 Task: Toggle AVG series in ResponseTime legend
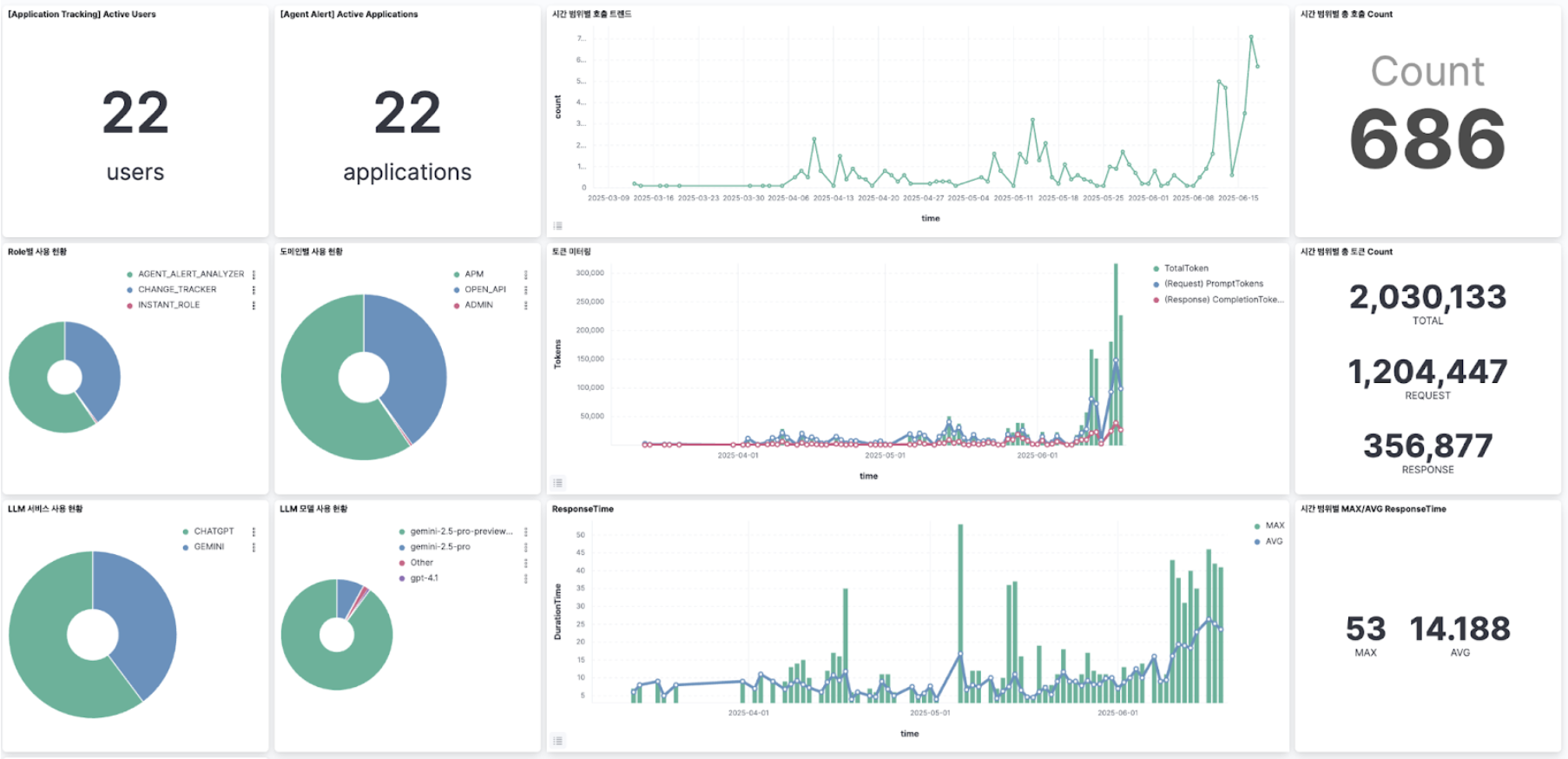[x=1273, y=541]
